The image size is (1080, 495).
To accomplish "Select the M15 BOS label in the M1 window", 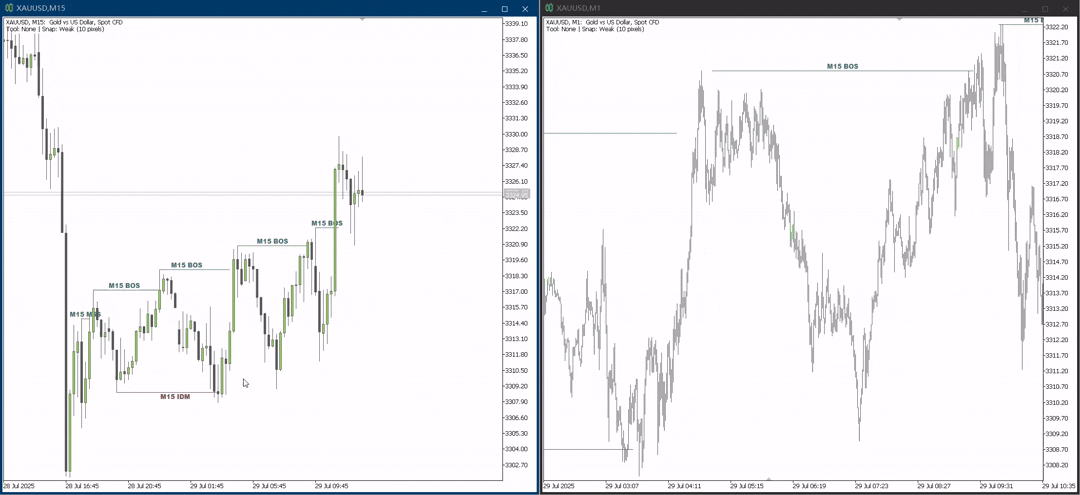I will pos(842,67).
